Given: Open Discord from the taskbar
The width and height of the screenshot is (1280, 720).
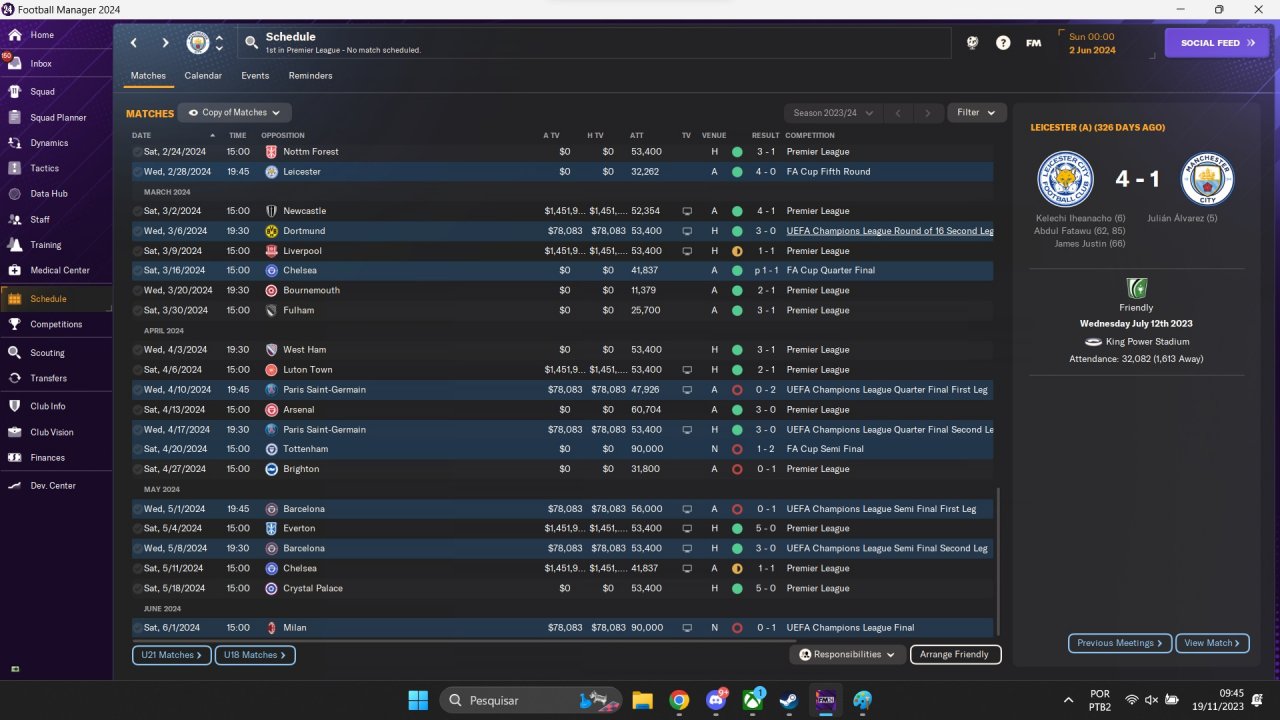Looking at the screenshot, I should [x=716, y=700].
